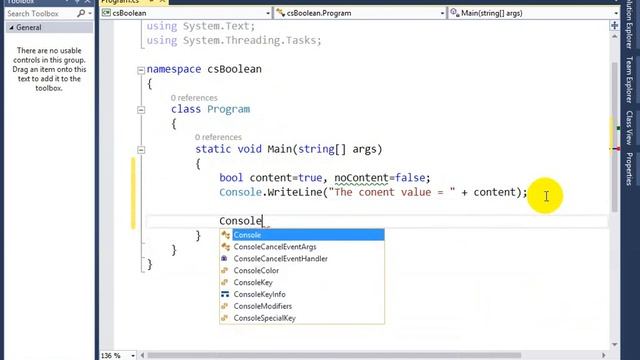This screenshot has height=360, width=640.
Task: Click the noContent variable with warning underline
Action: coord(361,178)
